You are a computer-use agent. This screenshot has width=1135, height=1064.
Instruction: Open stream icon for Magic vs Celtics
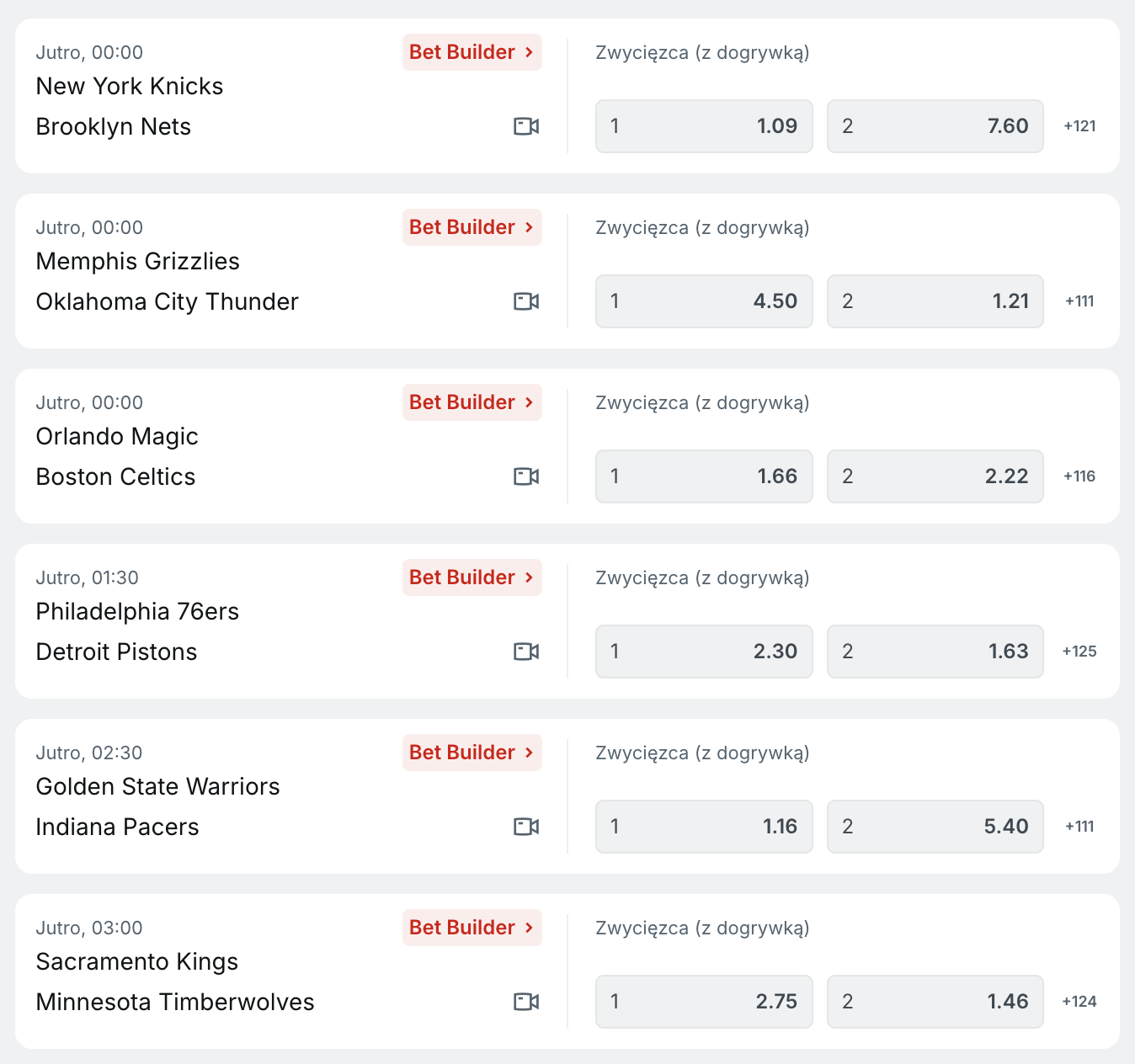[x=526, y=476]
